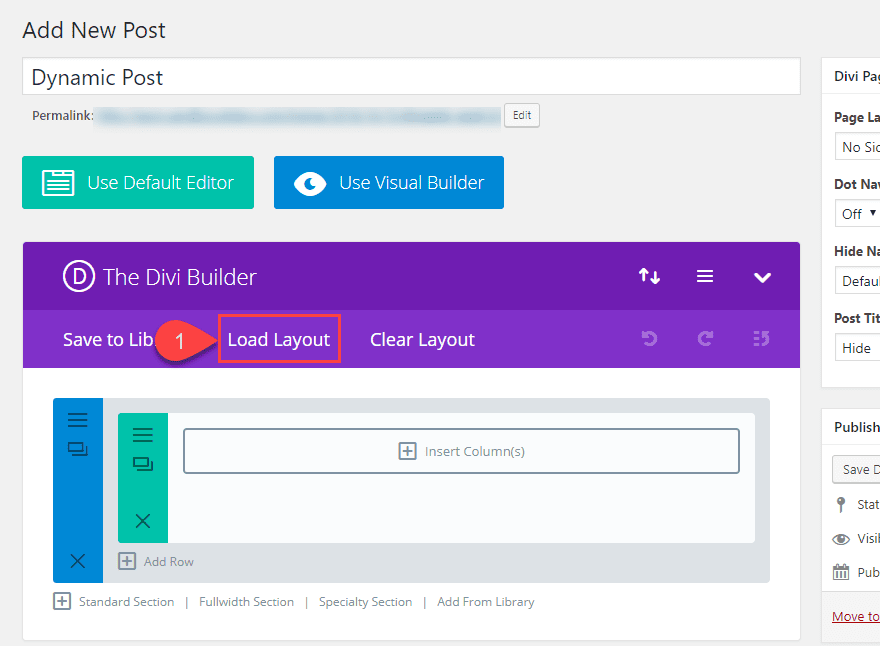
Task: Duplicate the green row using the duplicate icon
Action: click(142, 464)
